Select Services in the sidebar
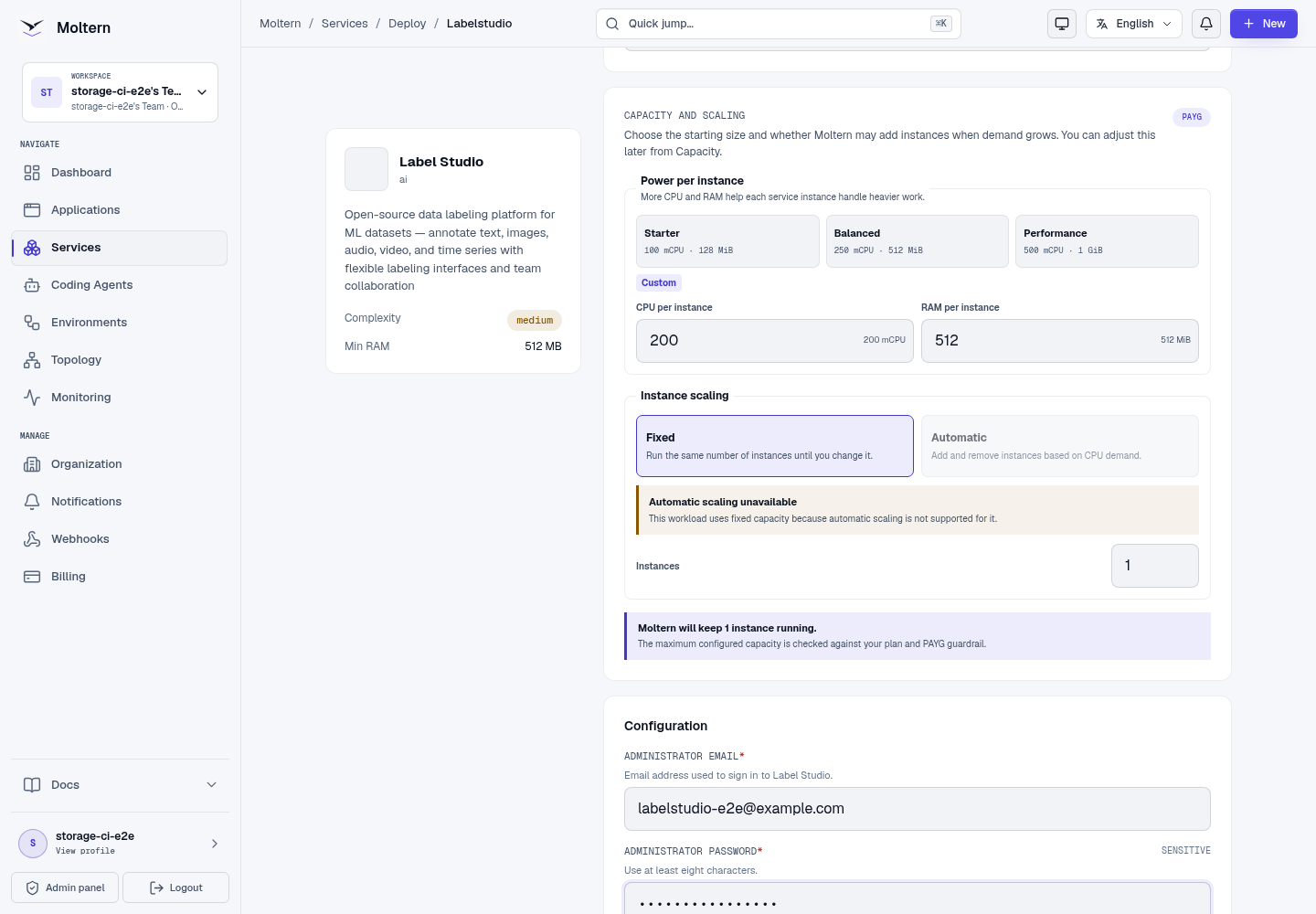Image resolution: width=1316 pixels, height=914 pixels. point(119,248)
